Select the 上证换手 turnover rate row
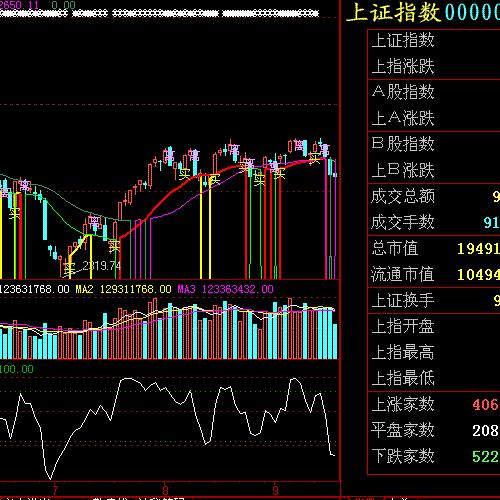Image resolution: width=500 pixels, height=500 pixels. click(x=434, y=300)
